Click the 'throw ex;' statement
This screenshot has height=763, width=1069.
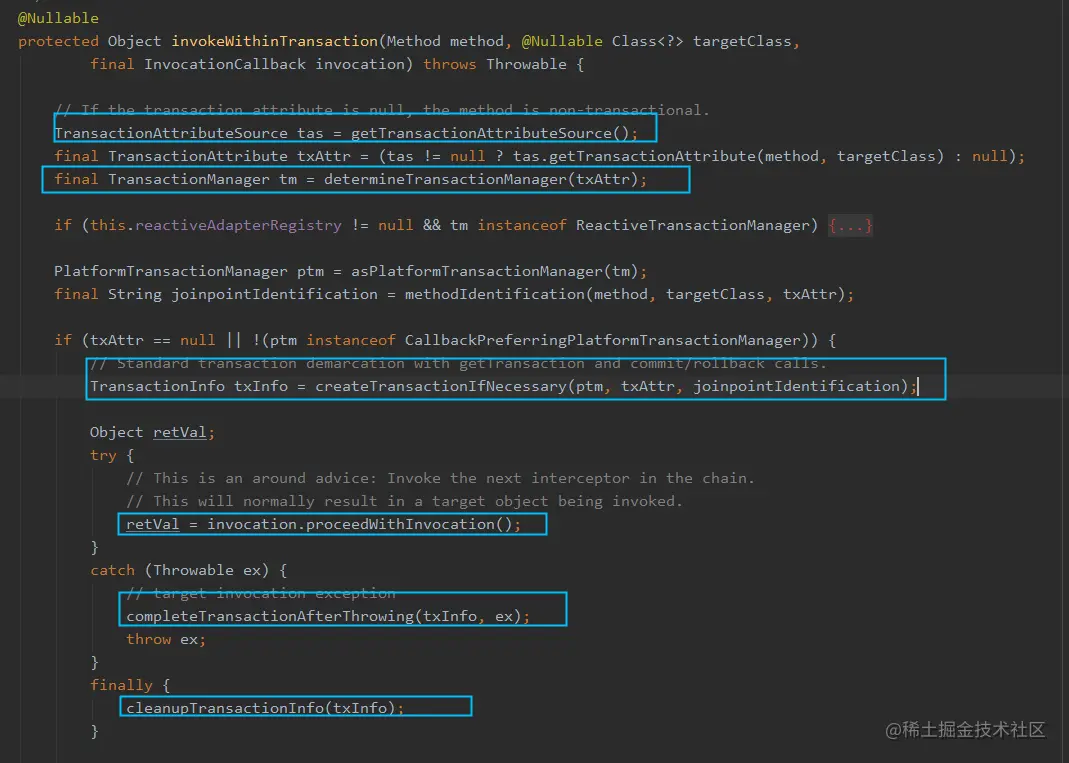coord(166,639)
